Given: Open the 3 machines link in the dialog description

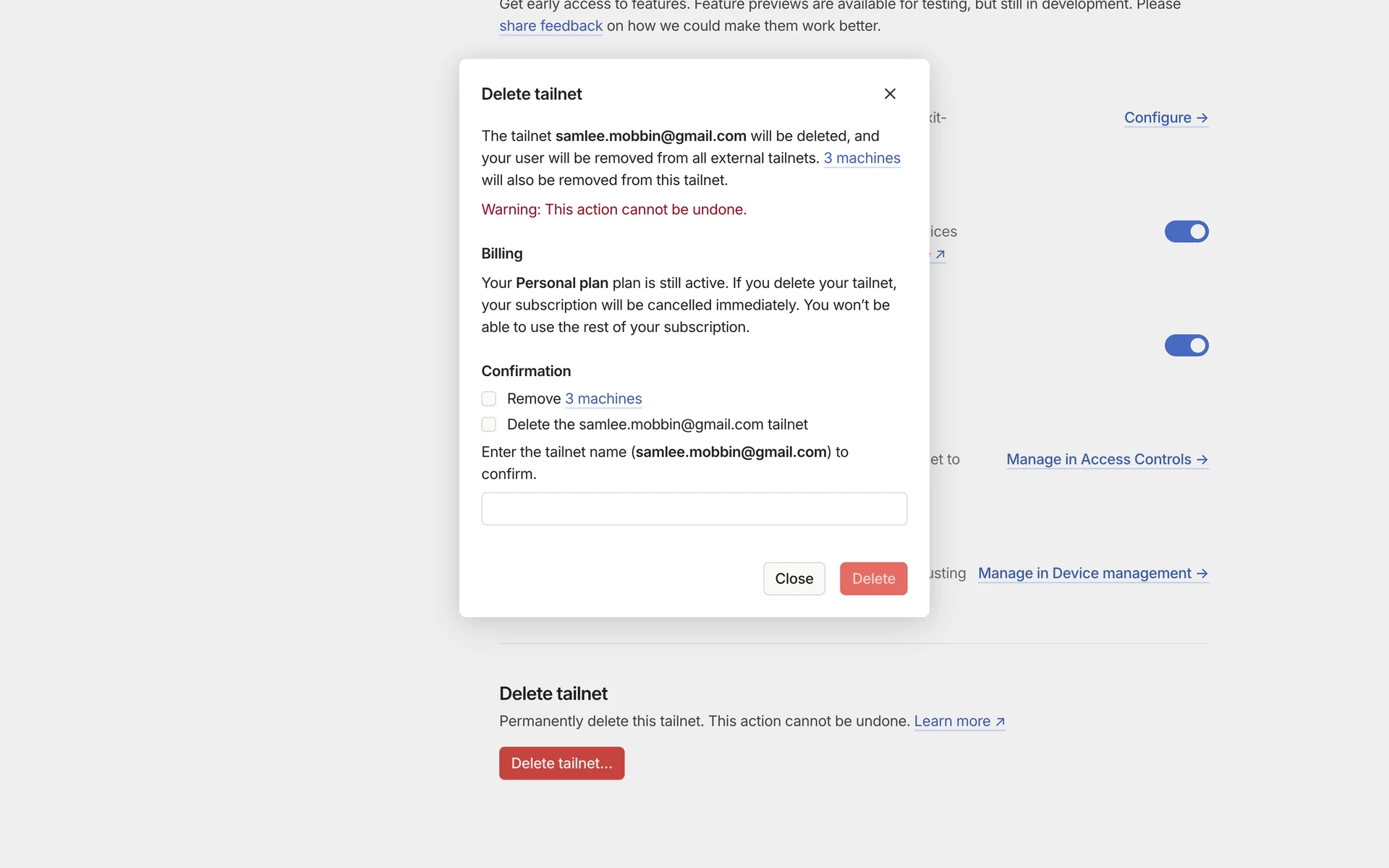Looking at the screenshot, I should click(862, 158).
